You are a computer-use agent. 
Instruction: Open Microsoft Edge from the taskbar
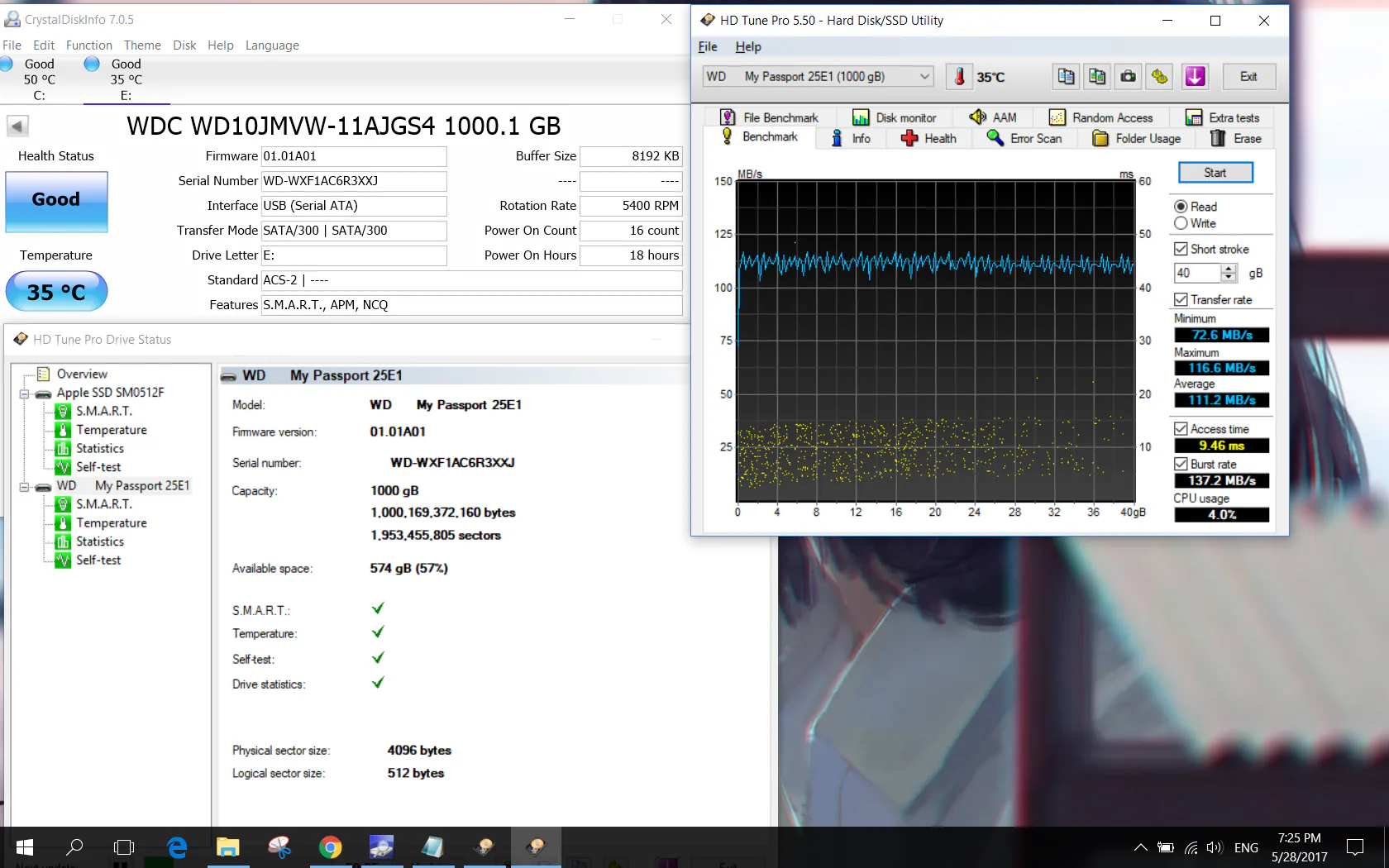pos(177,847)
